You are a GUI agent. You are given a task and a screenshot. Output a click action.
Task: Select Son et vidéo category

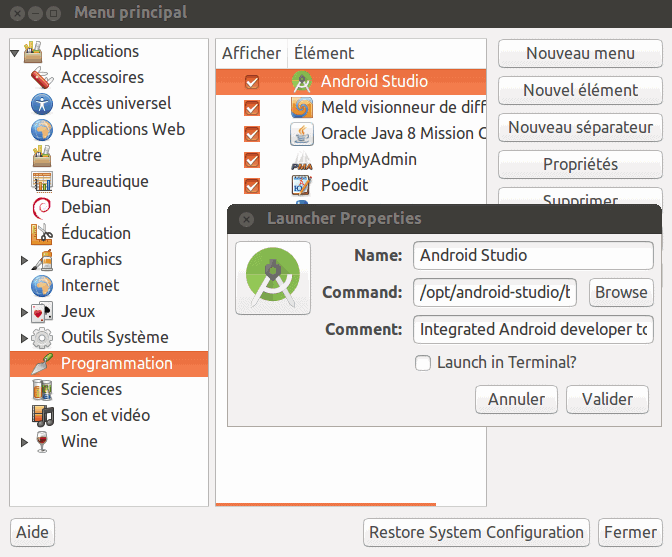pos(105,416)
